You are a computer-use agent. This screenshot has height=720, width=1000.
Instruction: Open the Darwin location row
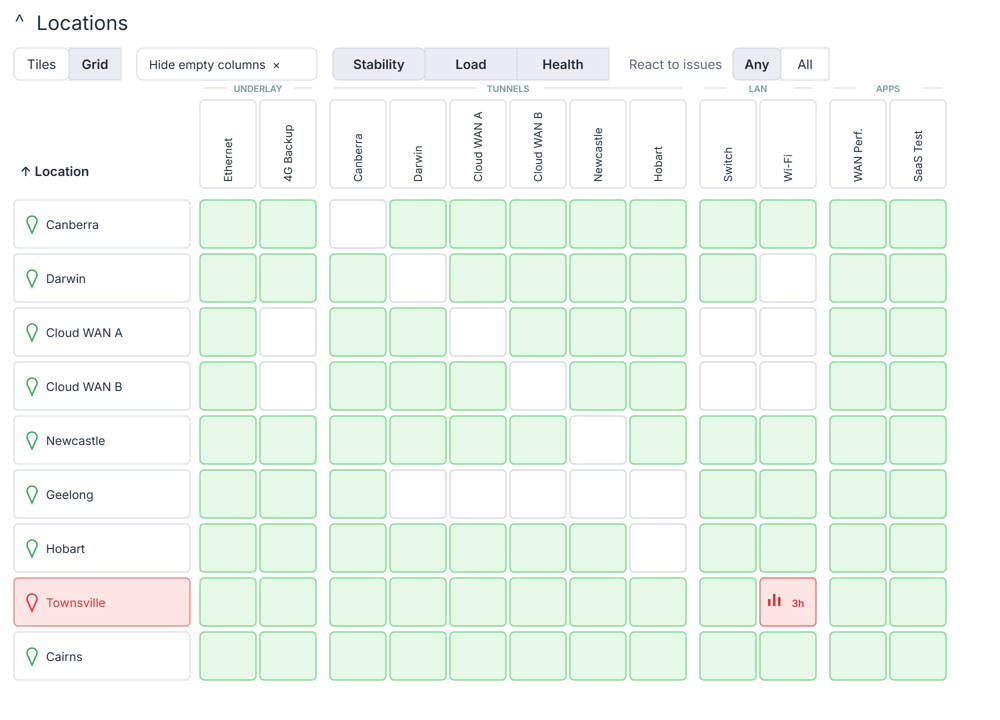[x=102, y=278]
